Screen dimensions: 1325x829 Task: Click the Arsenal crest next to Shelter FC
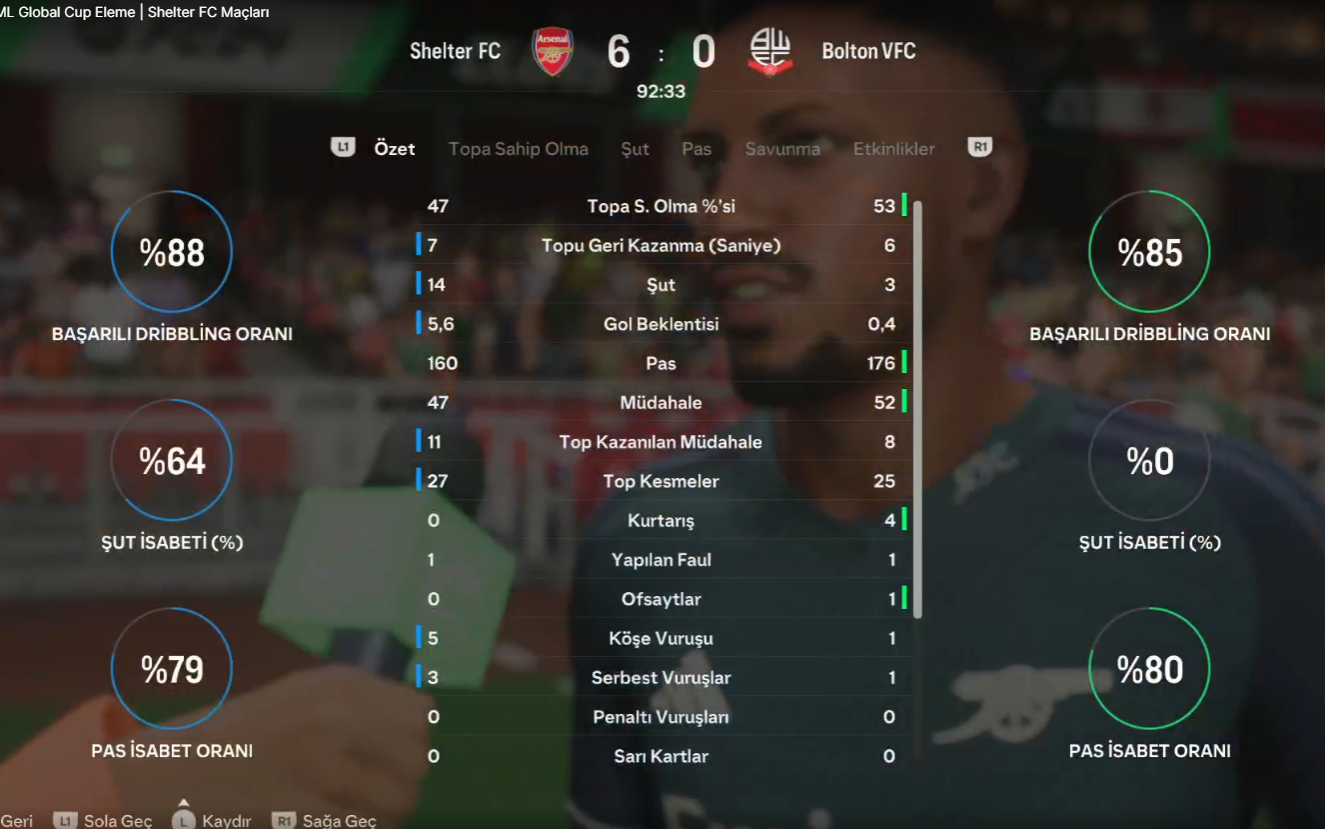tap(552, 52)
